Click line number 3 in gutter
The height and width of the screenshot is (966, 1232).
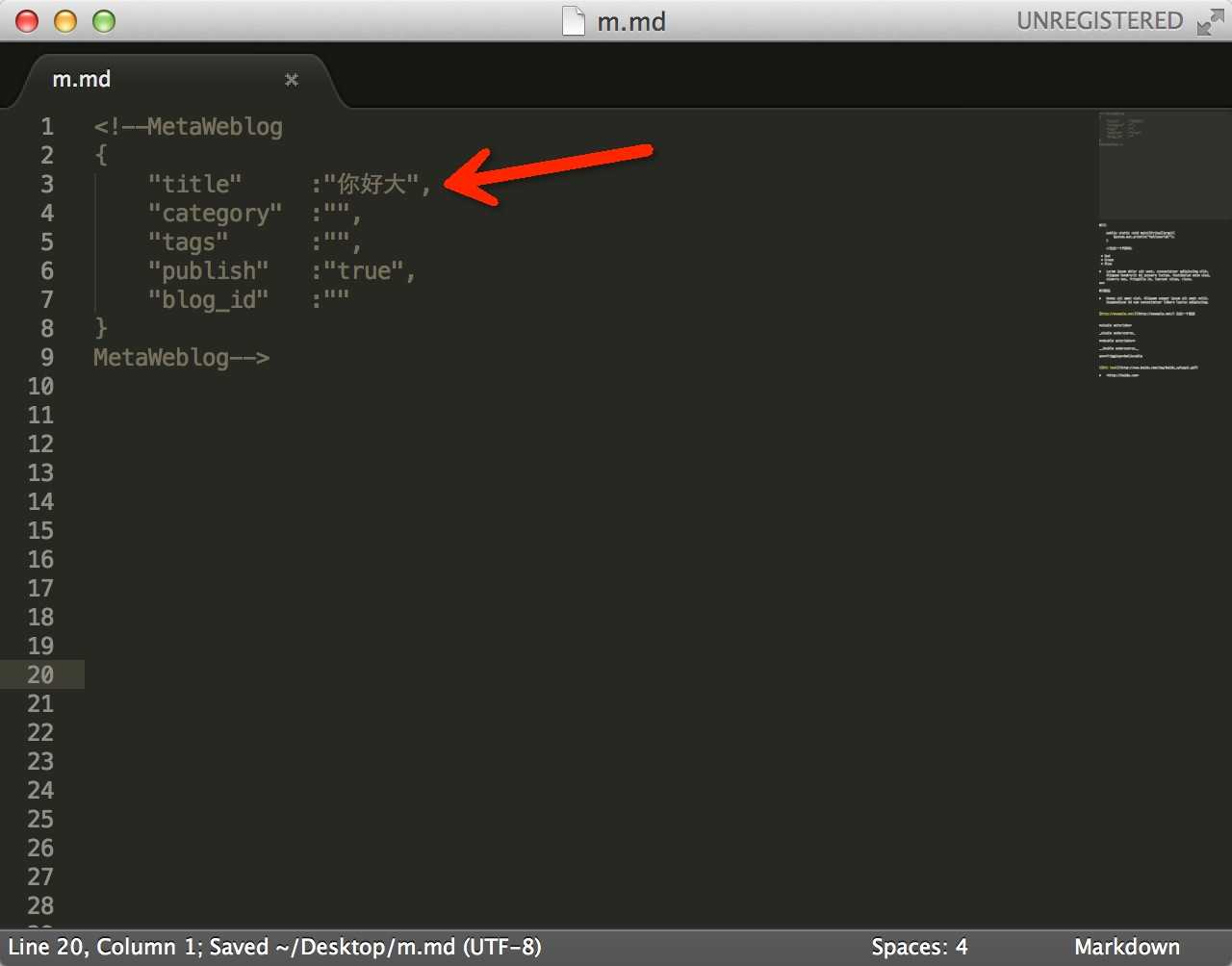coord(47,185)
